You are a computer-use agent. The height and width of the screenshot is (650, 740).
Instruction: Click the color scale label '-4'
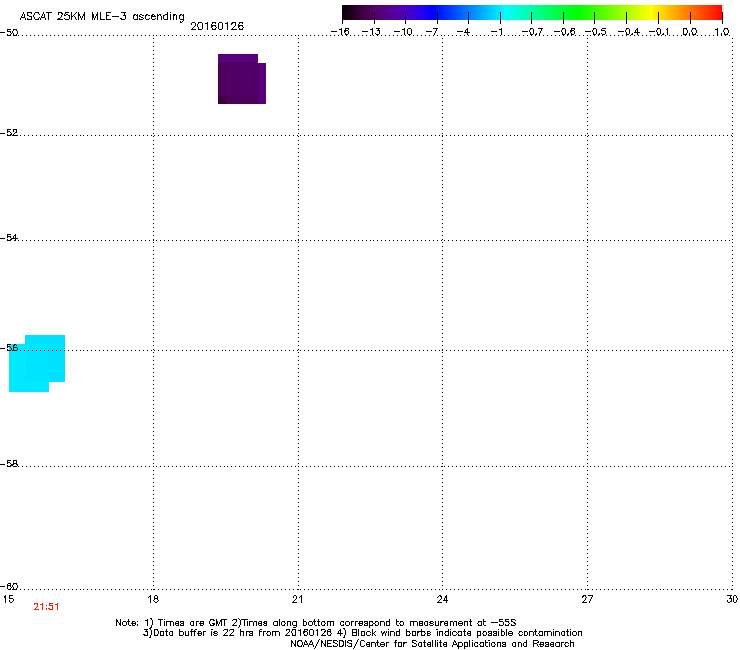click(x=463, y=32)
